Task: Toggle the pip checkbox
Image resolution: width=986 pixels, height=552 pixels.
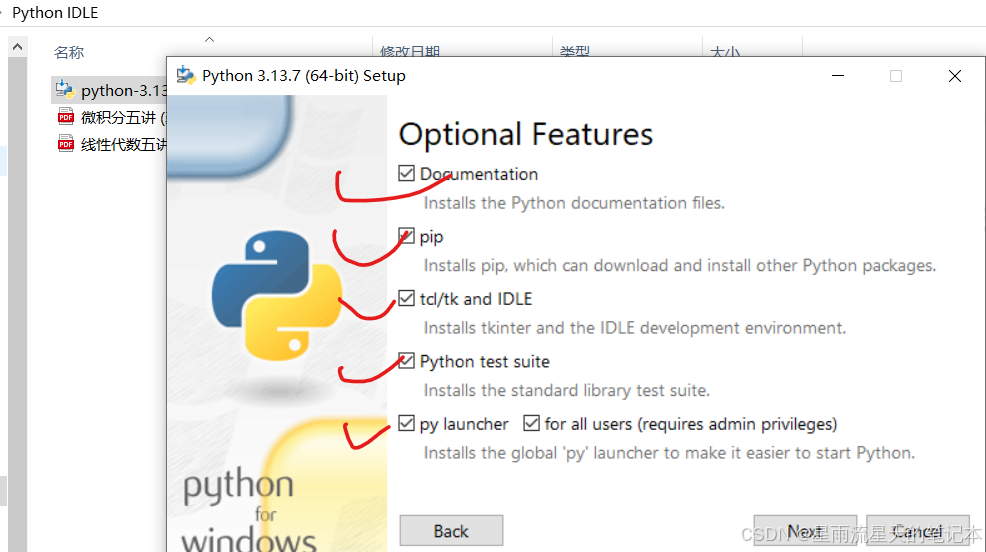Action: (406, 236)
